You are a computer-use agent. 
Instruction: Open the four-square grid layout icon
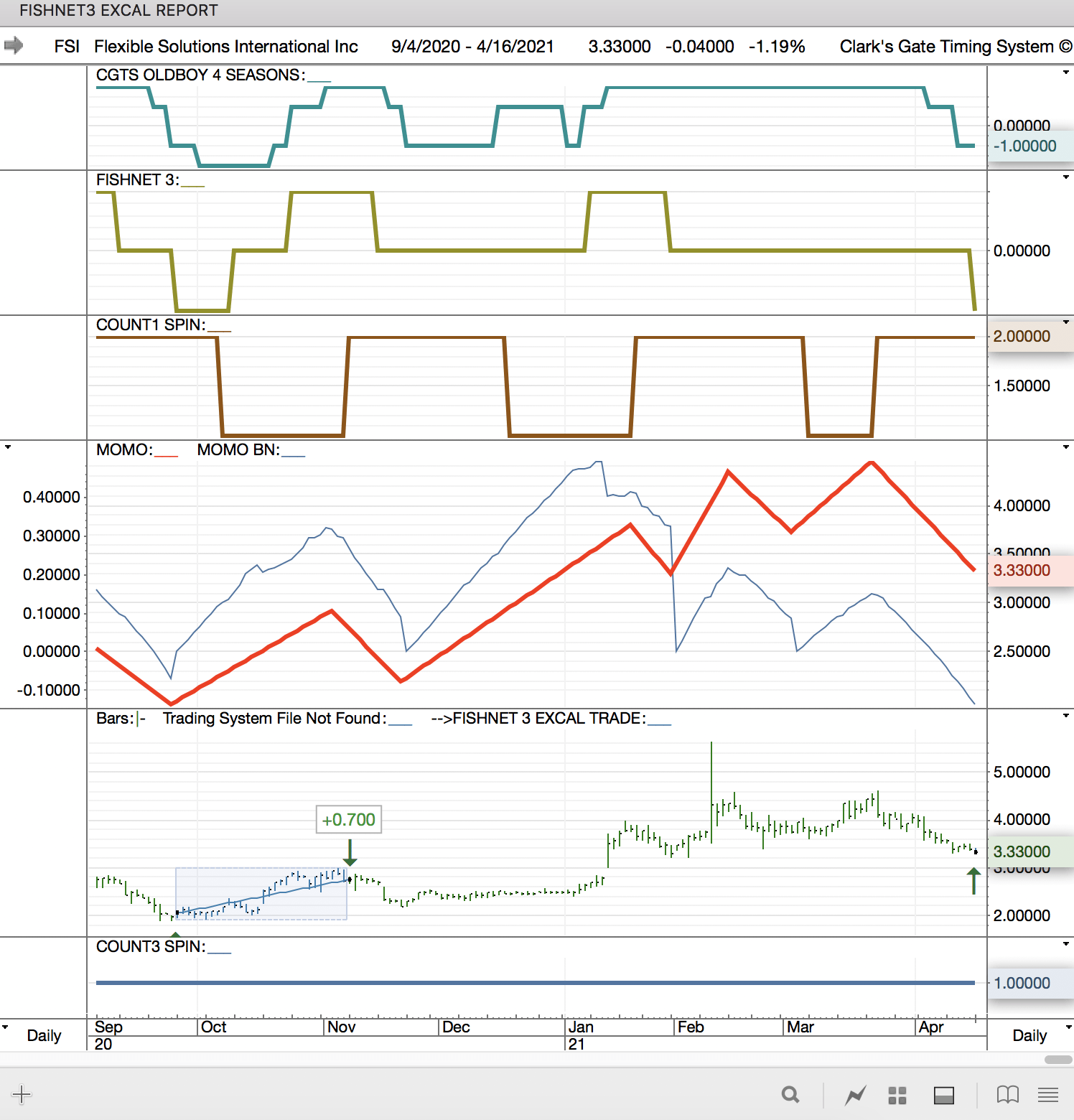(897, 1095)
